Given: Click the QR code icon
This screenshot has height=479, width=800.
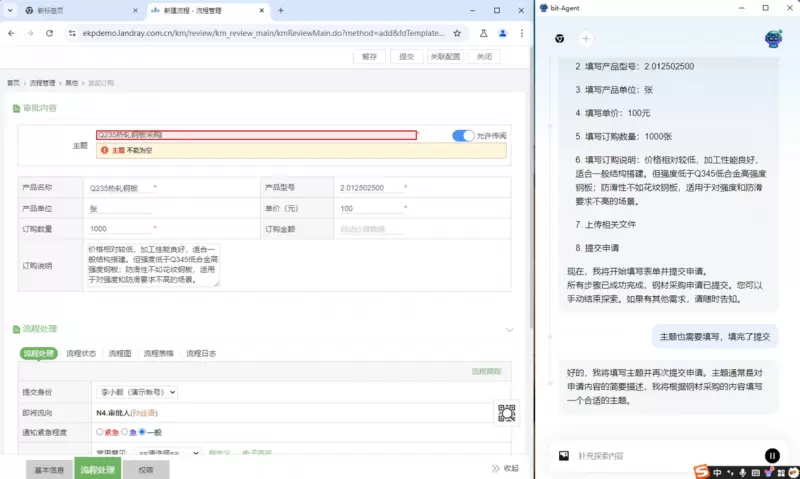Looking at the screenshot, I should [x=507, y=413].
